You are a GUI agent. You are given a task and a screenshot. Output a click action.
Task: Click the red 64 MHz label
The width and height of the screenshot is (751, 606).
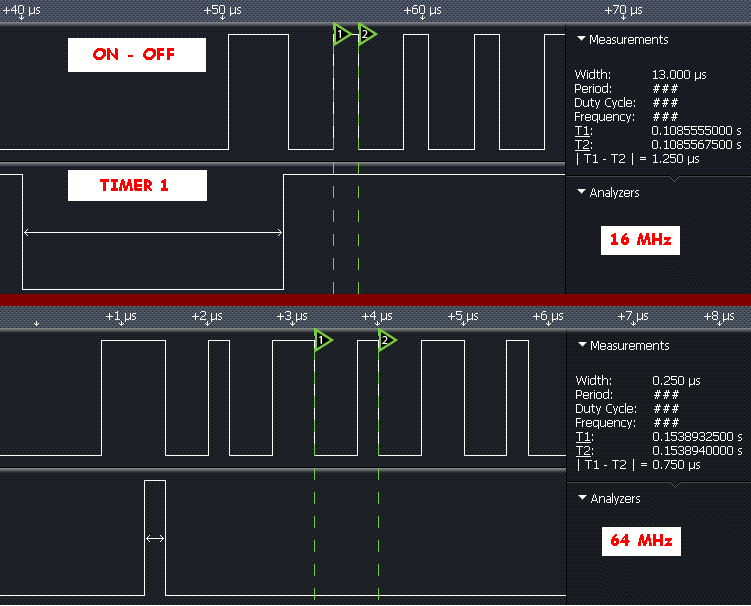[640, 541]
